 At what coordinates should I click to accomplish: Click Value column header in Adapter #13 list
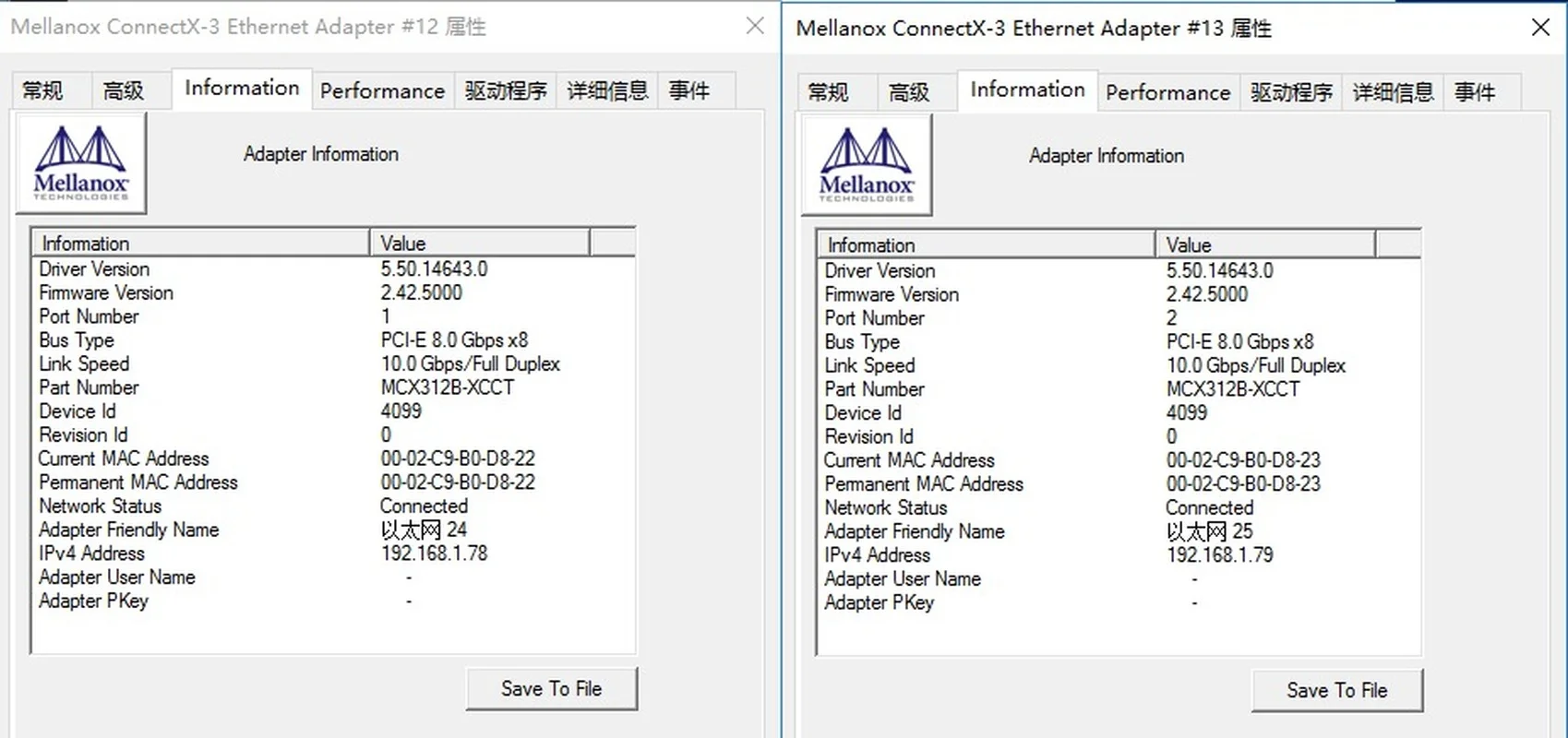click(x=1265, y=245)
